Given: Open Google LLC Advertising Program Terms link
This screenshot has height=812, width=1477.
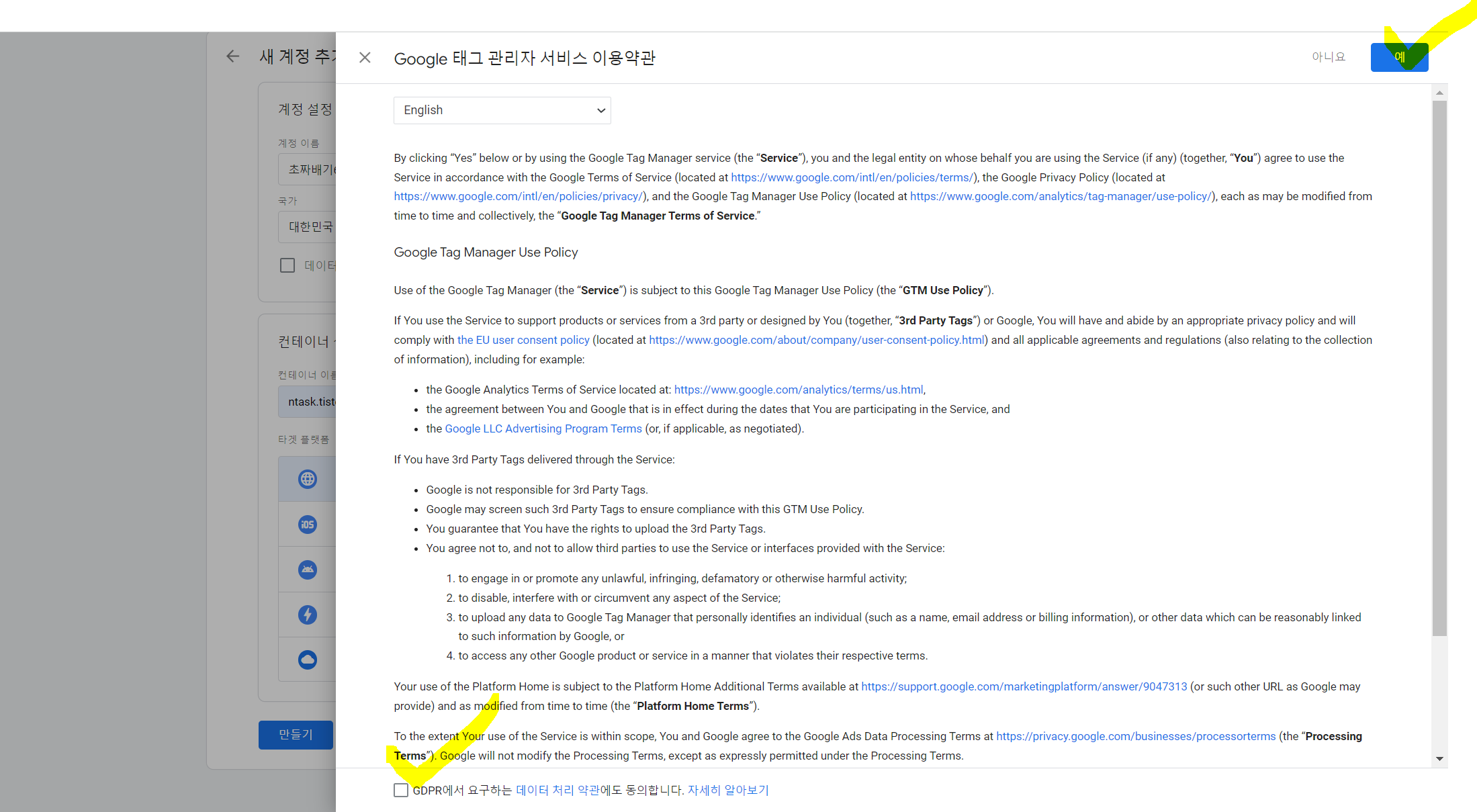Looking at the screenshot, I should point(543,428).
